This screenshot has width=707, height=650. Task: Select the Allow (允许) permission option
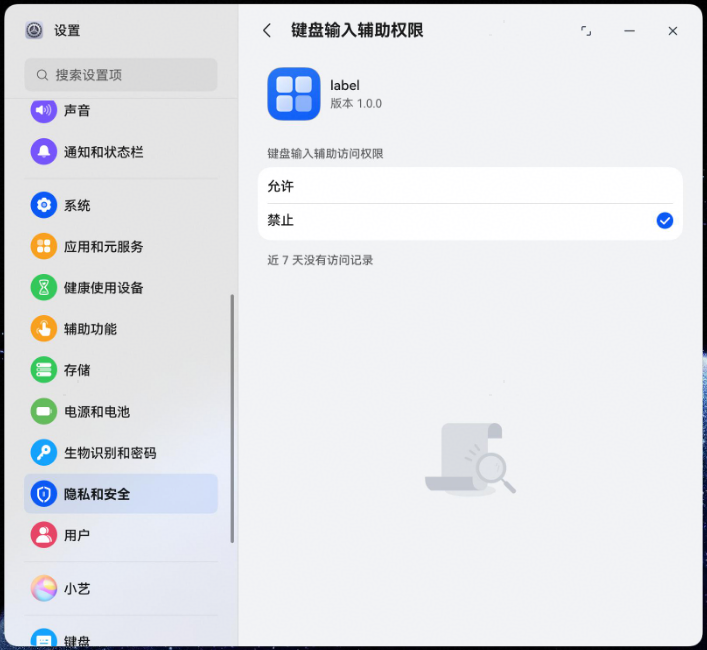[470, 186]
